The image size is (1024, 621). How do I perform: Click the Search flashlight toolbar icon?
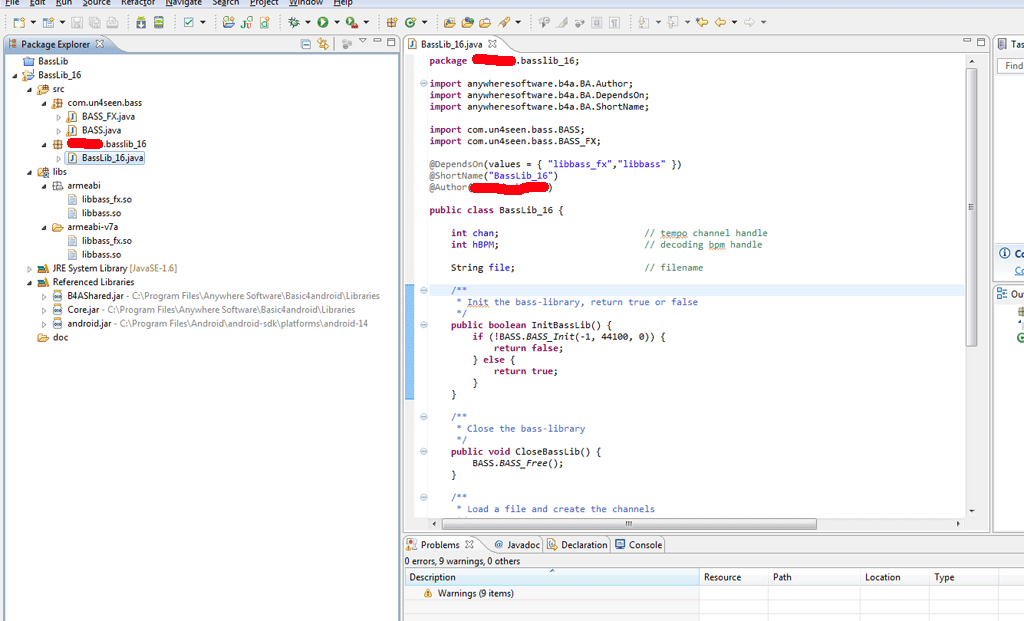coord(504,23)
